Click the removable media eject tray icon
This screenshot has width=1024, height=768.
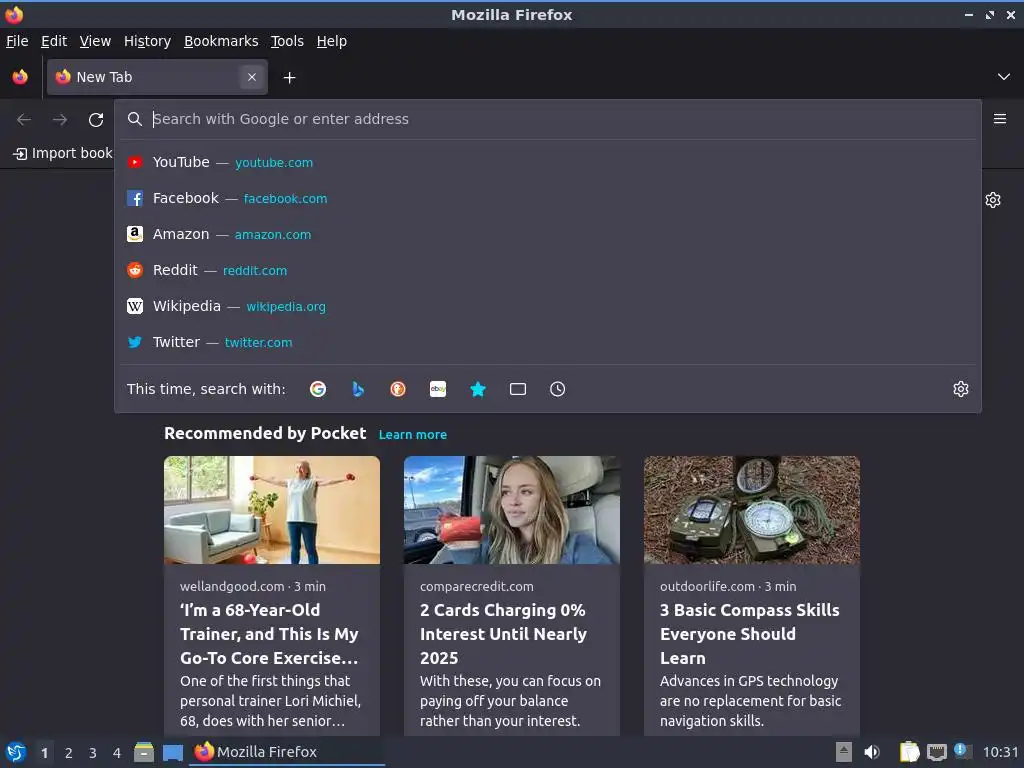pyautogui.click(x=844, y=752)
